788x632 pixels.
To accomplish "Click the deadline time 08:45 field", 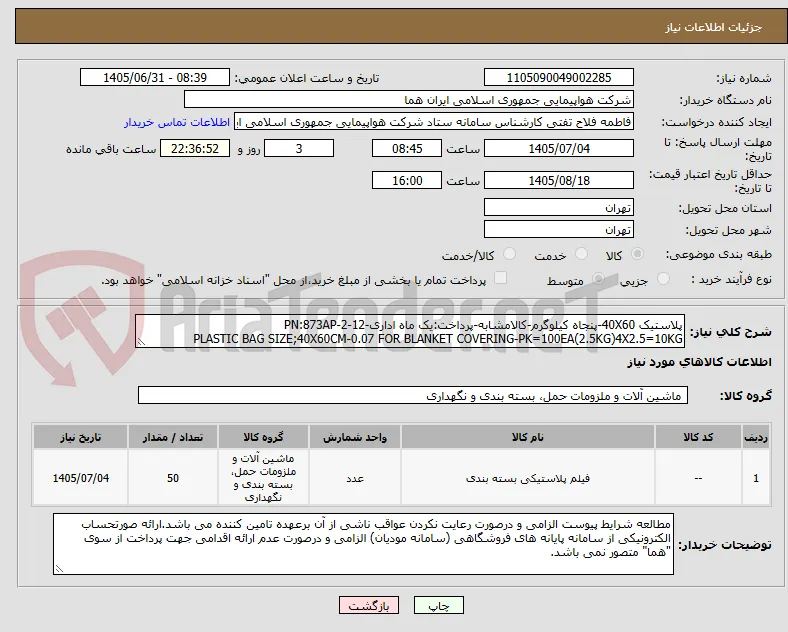I will click(x=407, y=149).
